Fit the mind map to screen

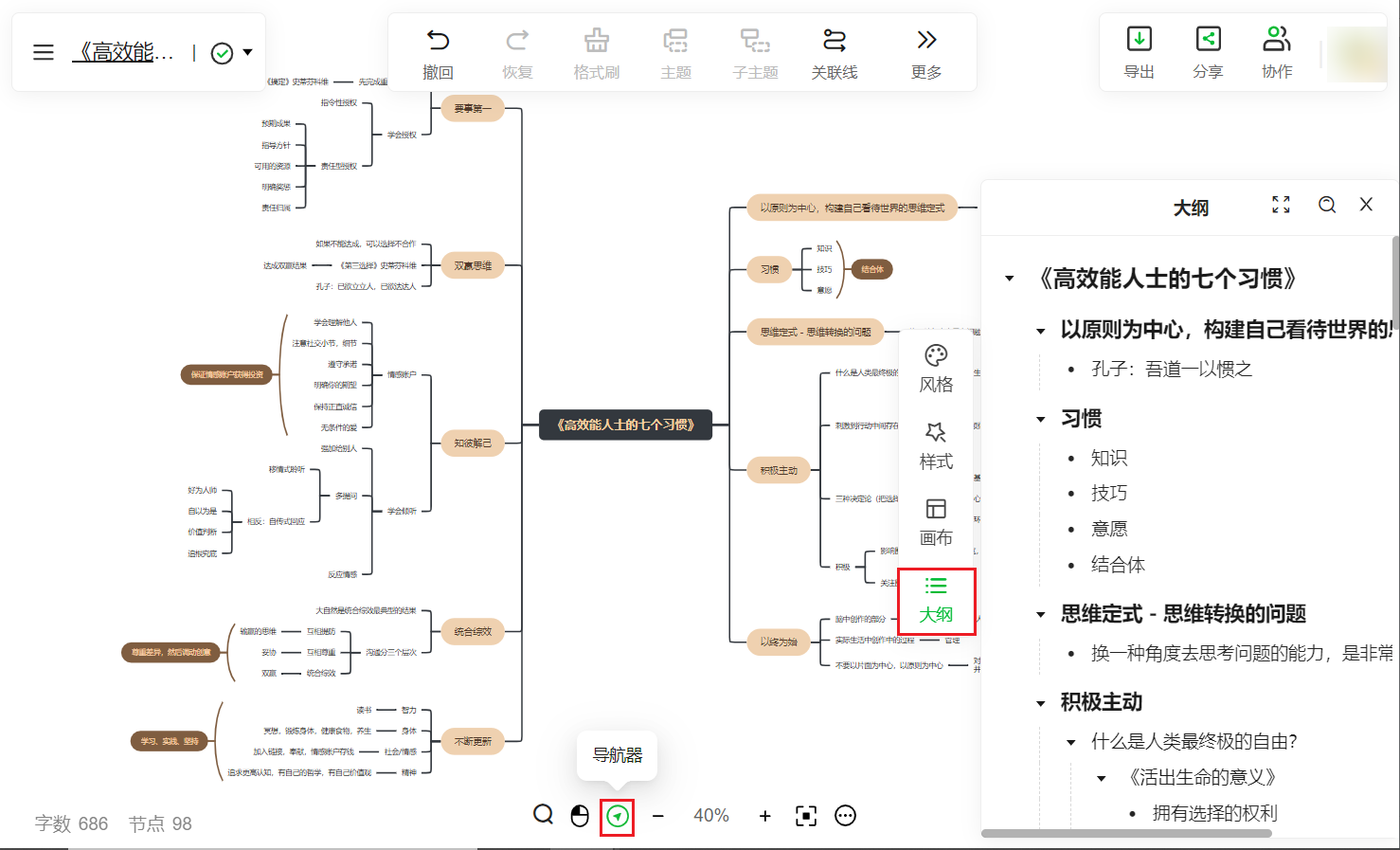click(x=806, y=816)
